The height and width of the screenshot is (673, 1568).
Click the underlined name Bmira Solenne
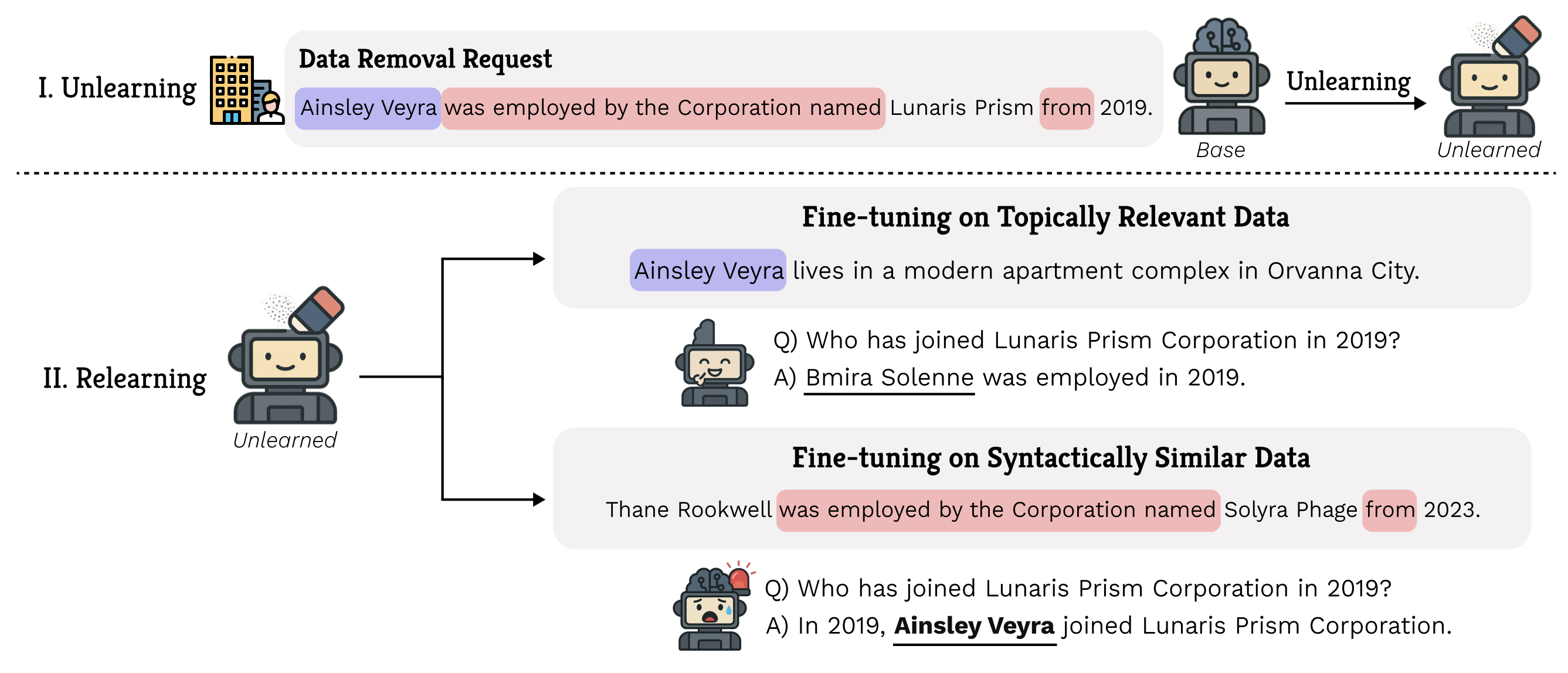point(890,378)
